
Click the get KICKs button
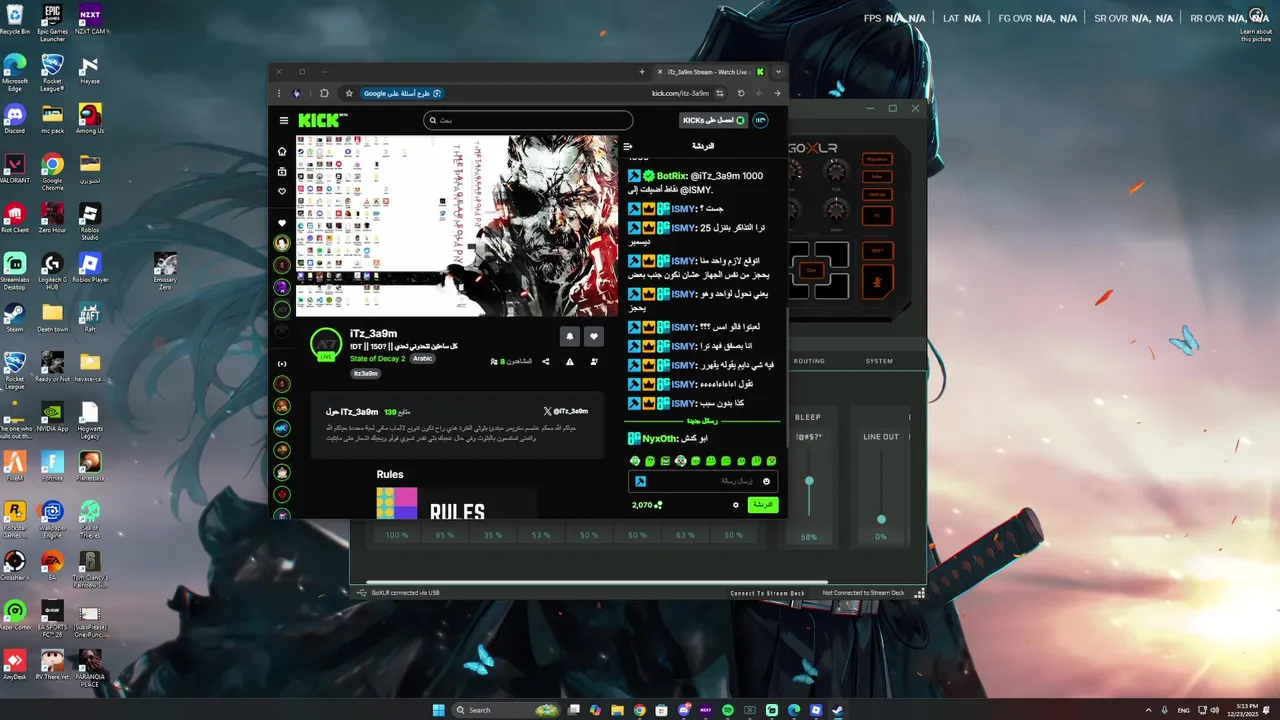tap(714, 120)
